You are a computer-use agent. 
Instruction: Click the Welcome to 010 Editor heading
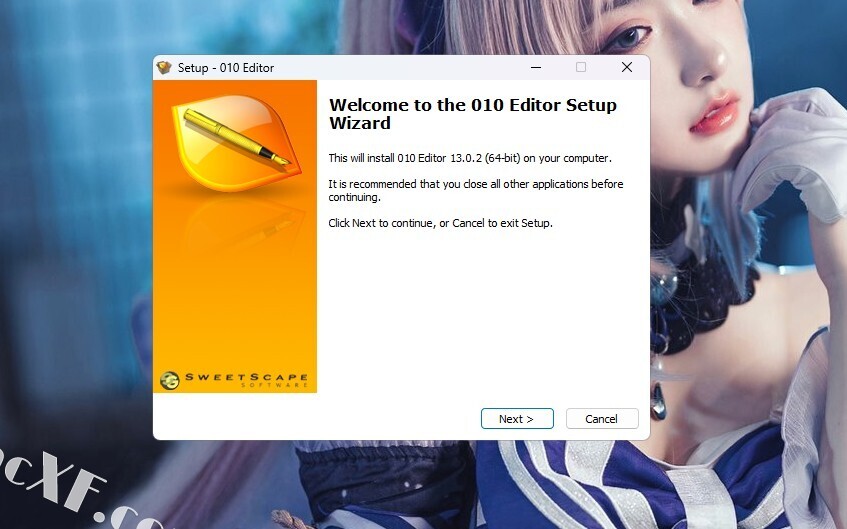(473, 113)
